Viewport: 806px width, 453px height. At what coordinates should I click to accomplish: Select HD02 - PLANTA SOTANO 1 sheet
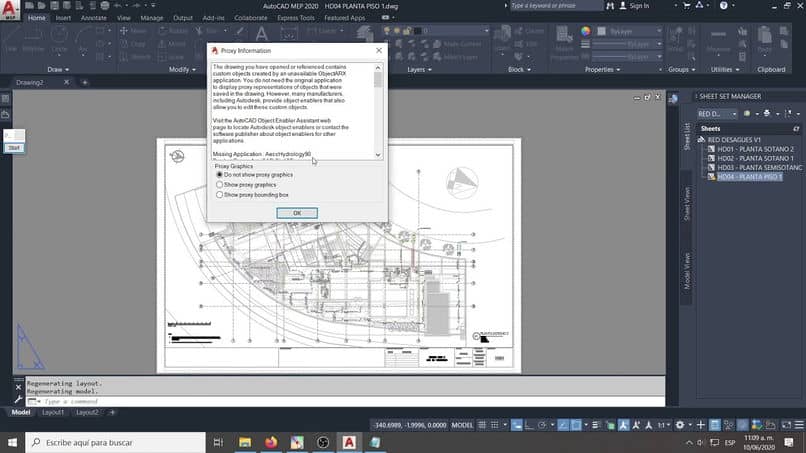tap(755, 158)
